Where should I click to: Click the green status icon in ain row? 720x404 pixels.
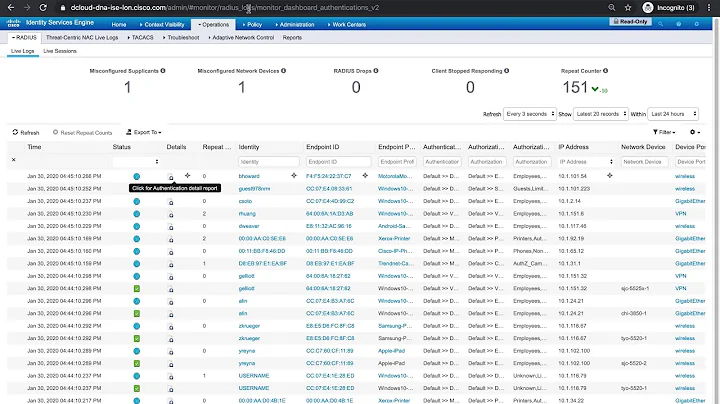click(136, 314)
